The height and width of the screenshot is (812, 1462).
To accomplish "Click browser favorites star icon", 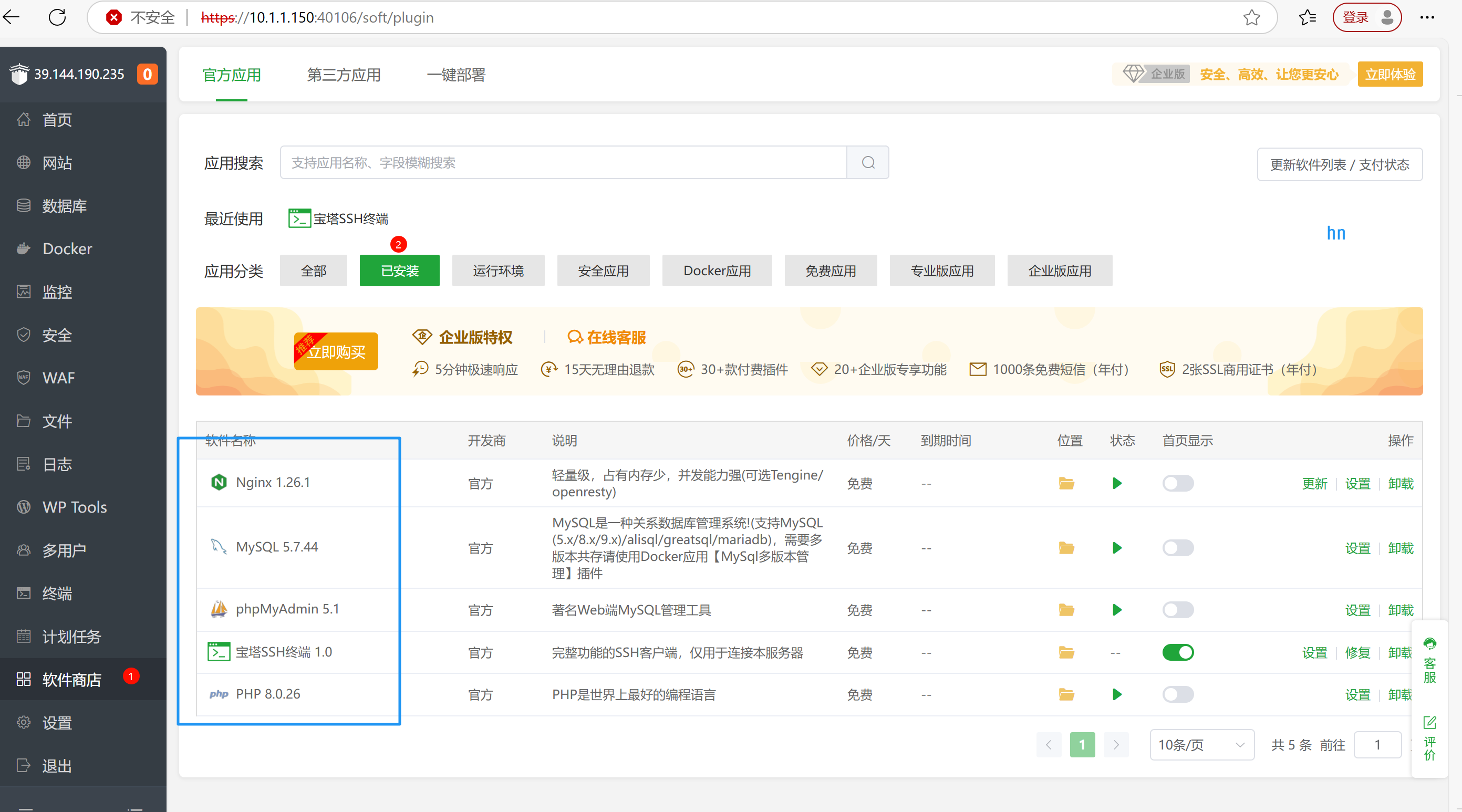I will [1251, 17].
